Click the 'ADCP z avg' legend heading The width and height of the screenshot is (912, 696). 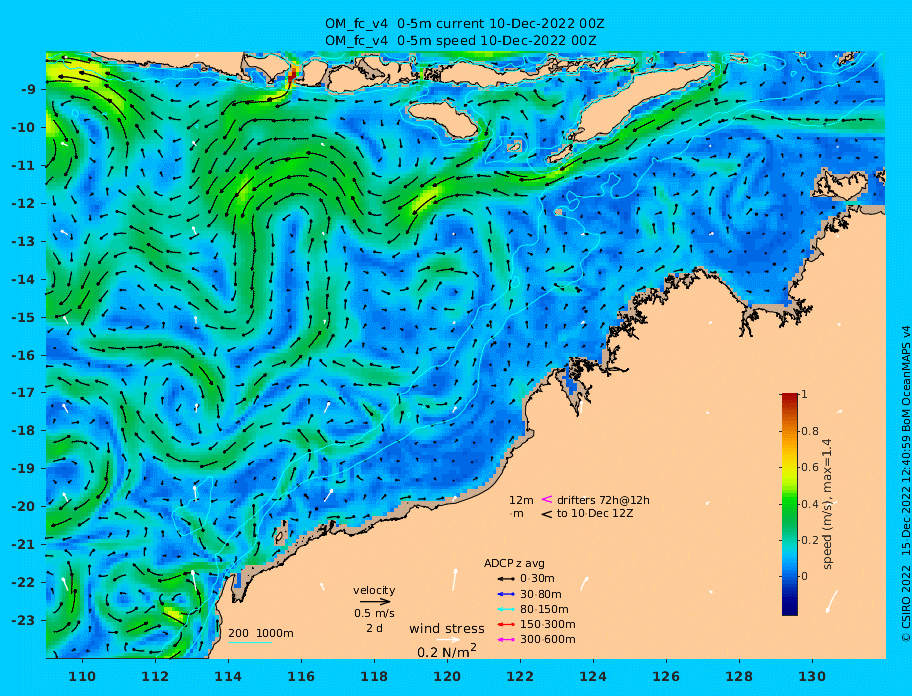coord(514,563)
